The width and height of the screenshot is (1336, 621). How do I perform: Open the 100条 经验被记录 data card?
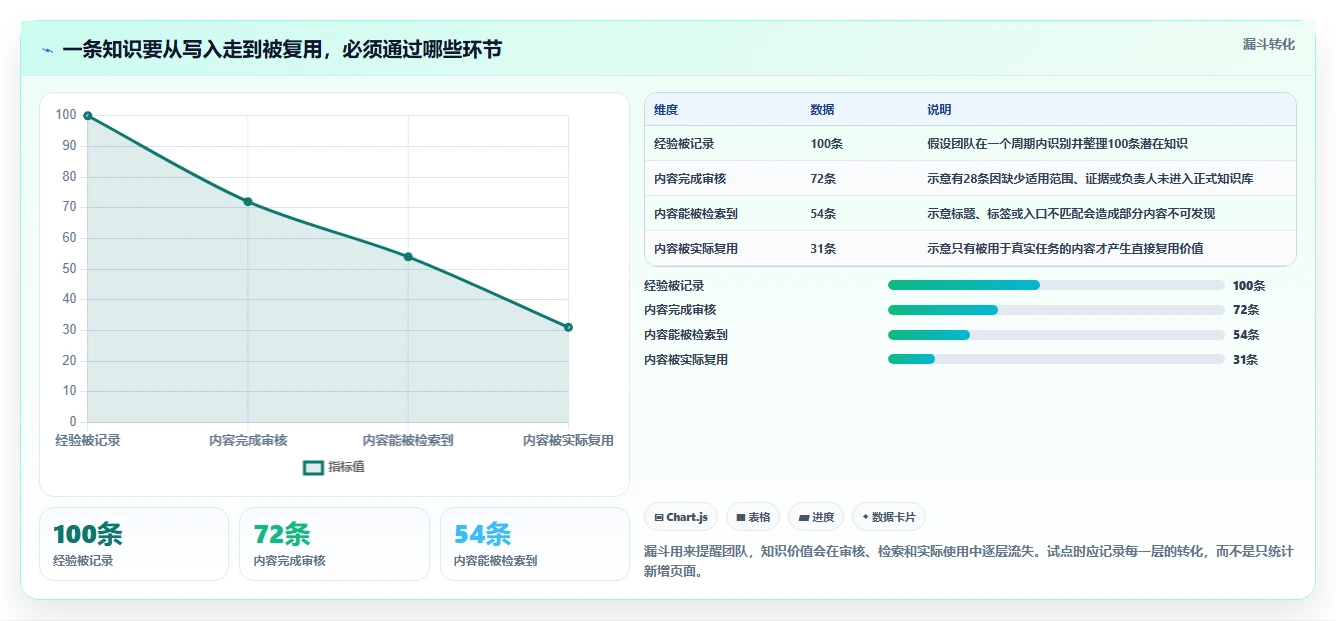[x=134, y=544]
